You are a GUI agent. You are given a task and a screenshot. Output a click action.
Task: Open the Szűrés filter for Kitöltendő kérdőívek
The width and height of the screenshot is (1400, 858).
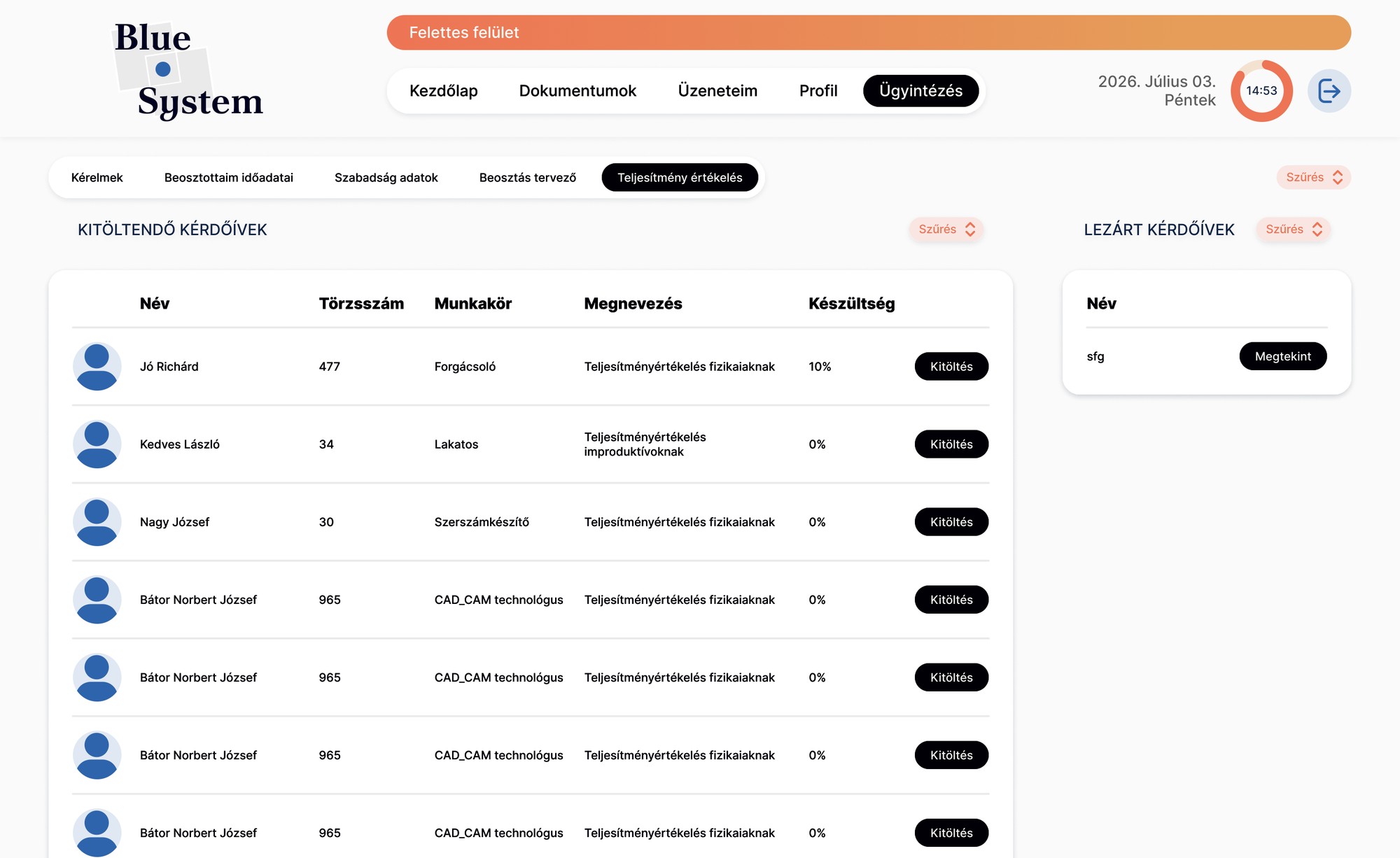pos(946,229)
